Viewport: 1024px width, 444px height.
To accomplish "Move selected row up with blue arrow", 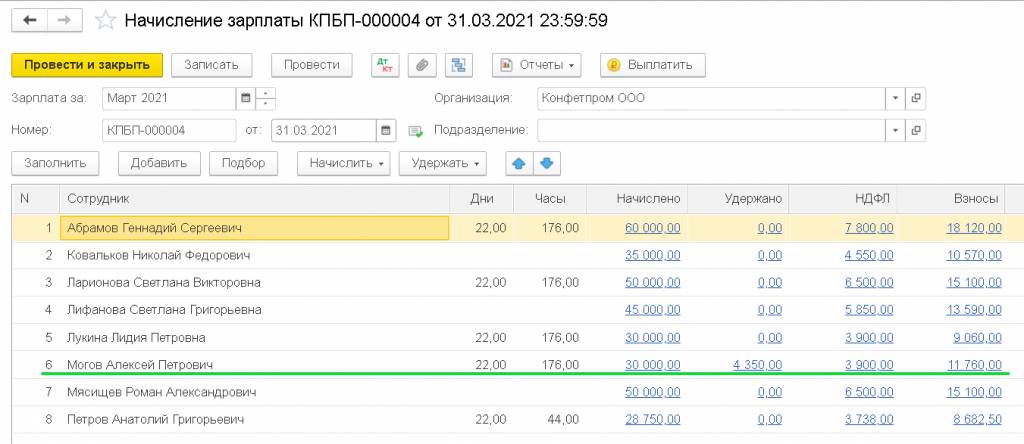I will pyautogui.click(x=519, y=163).
